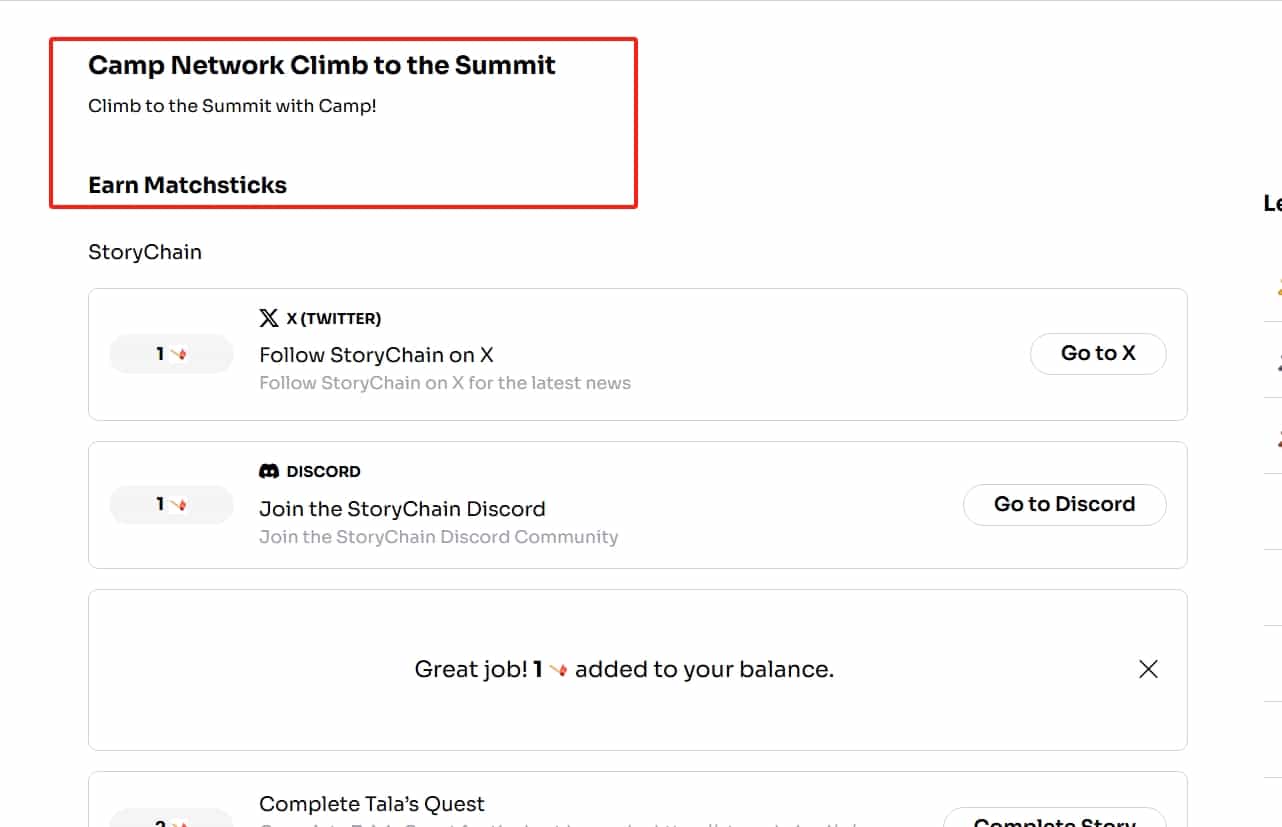
Task: Click the StoryChain section label
Action: click(x=145, y=252)
